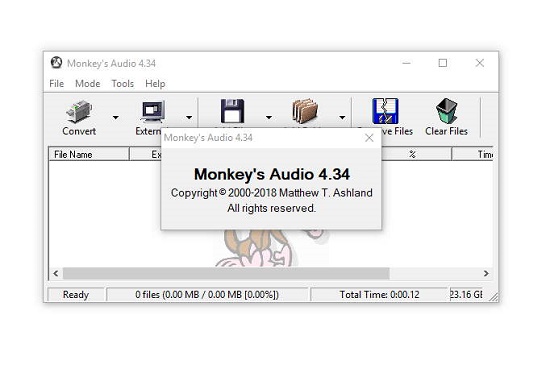
Task: Click the window resize grip in status bar
Action: point(494,297)
